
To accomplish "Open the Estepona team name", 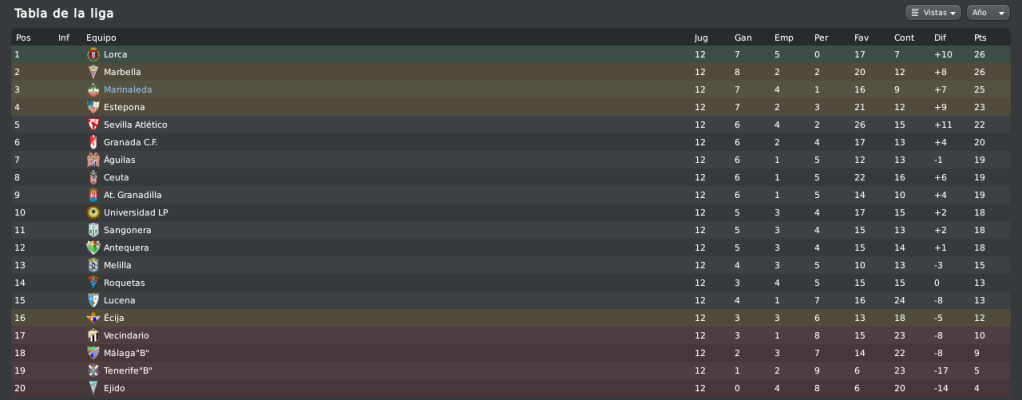I will (x=124, y=107).
